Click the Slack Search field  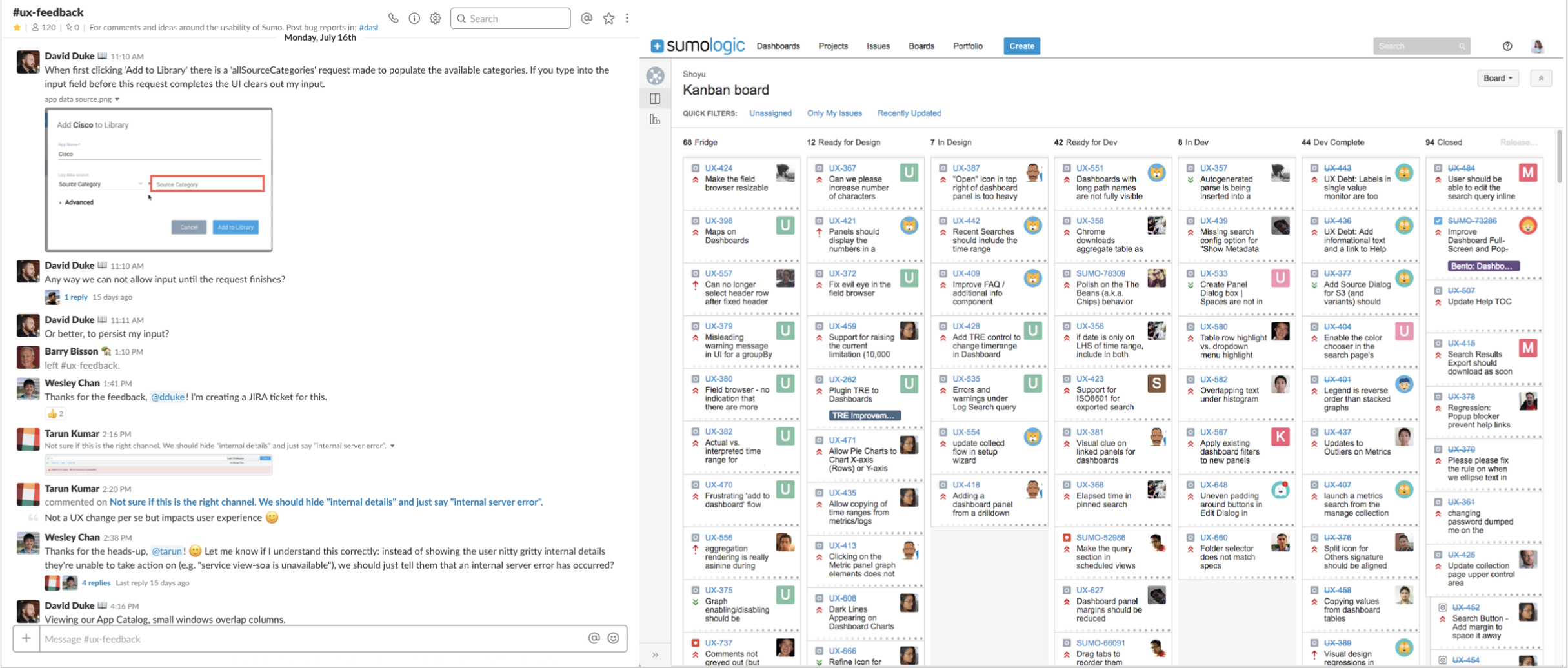(x=510, y=18)
